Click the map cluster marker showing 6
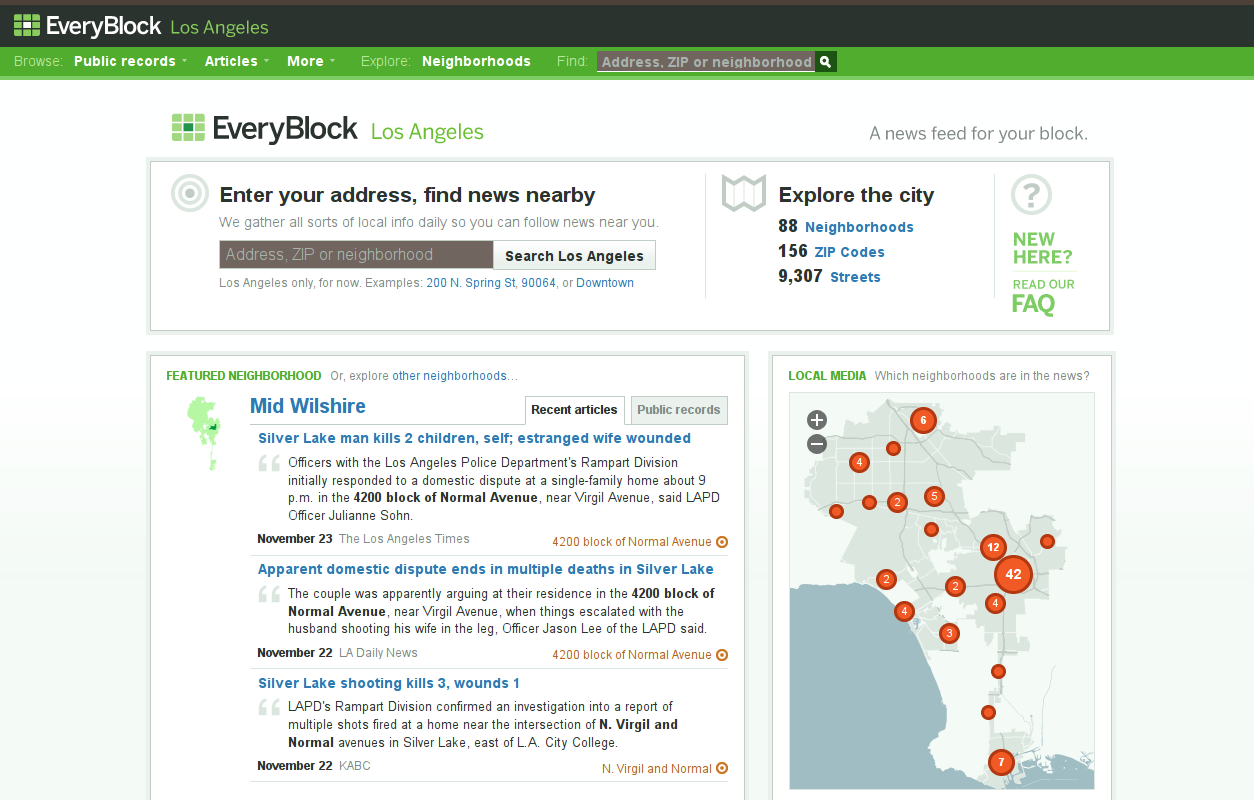This screenshot has width=1254, height=800. pos(923,420)
